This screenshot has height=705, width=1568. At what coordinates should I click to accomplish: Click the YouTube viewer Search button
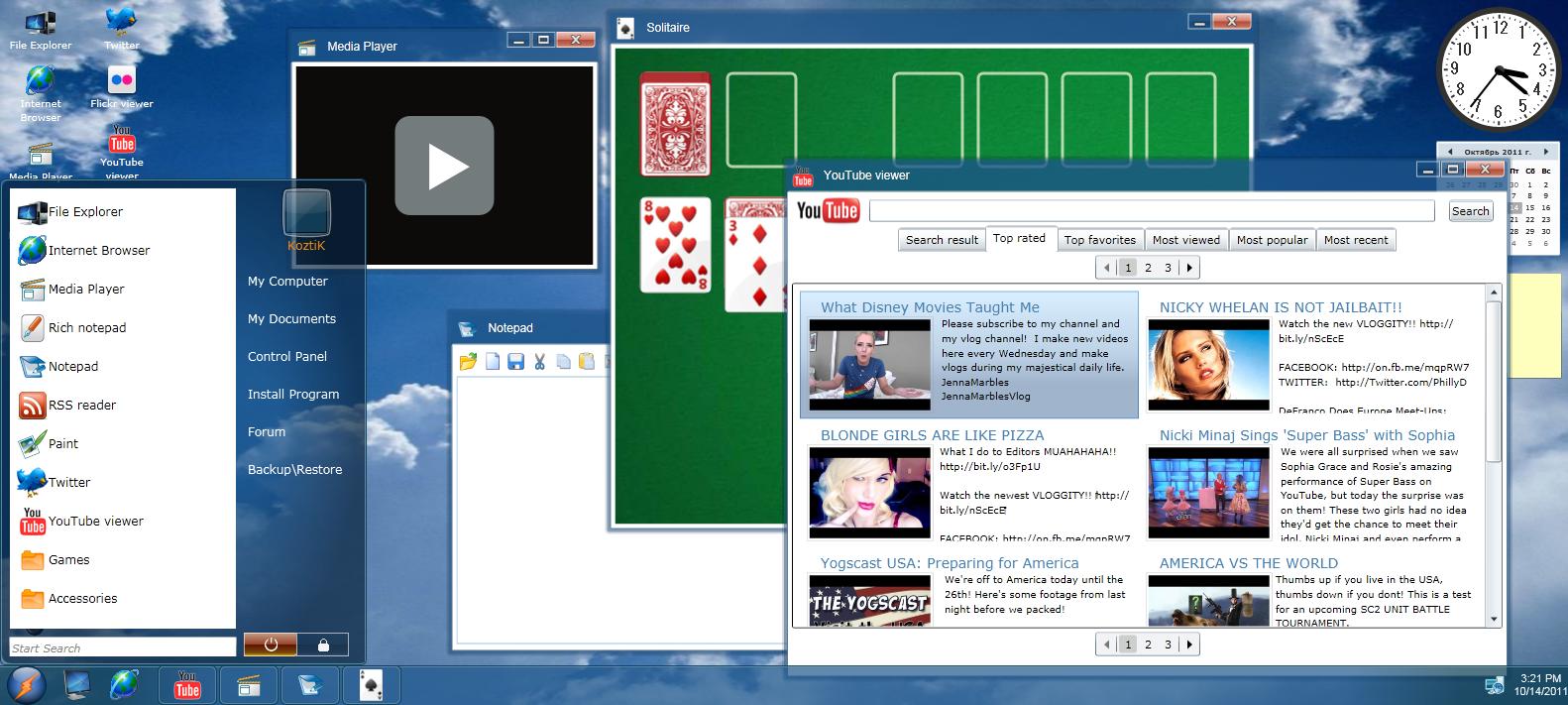(1470, 211)
